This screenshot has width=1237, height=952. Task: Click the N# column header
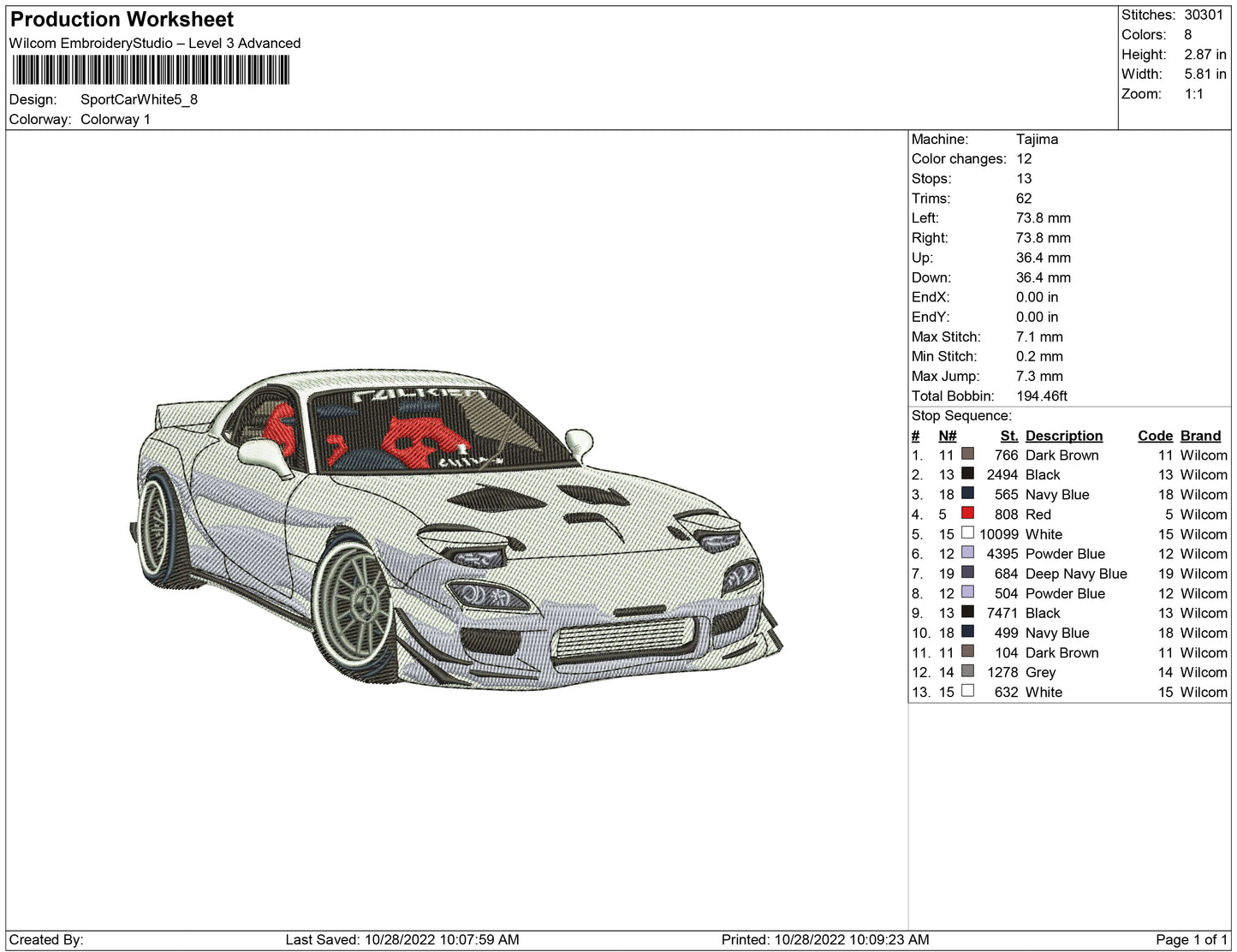[947, 436]
